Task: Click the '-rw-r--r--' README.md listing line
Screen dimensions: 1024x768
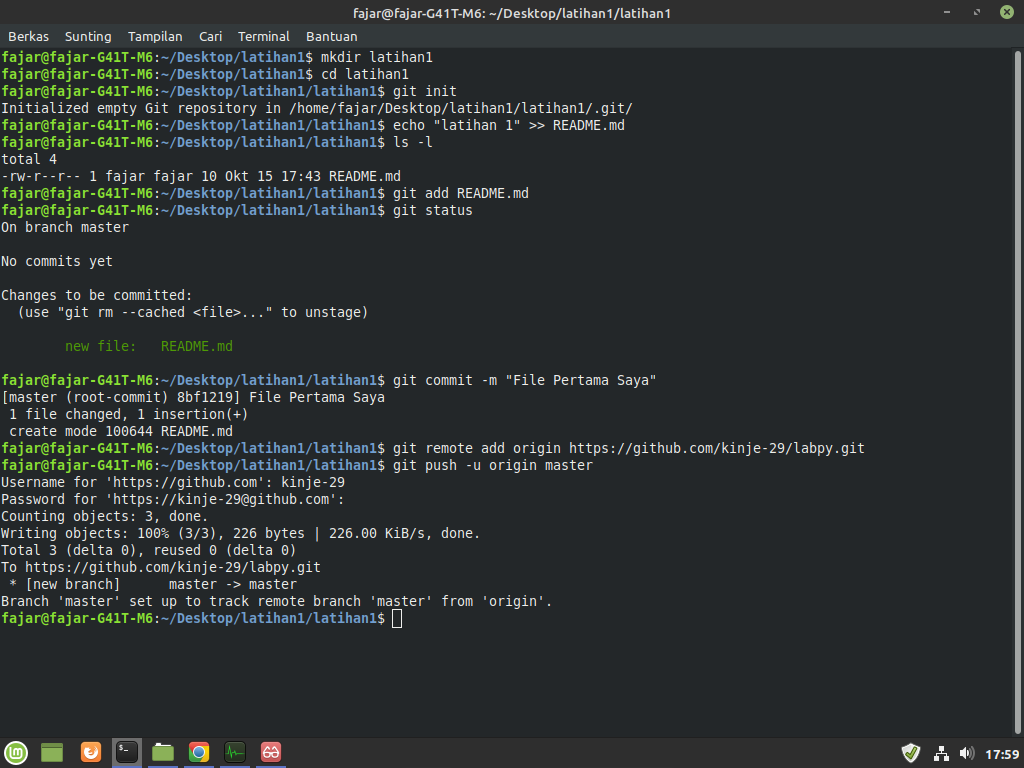Action: tap(200, 176)
